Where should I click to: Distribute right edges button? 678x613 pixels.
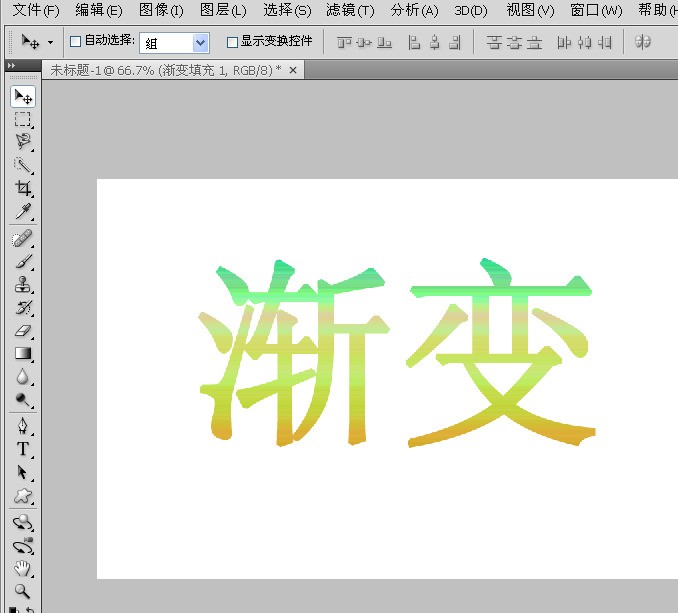(x=605, y=42)
